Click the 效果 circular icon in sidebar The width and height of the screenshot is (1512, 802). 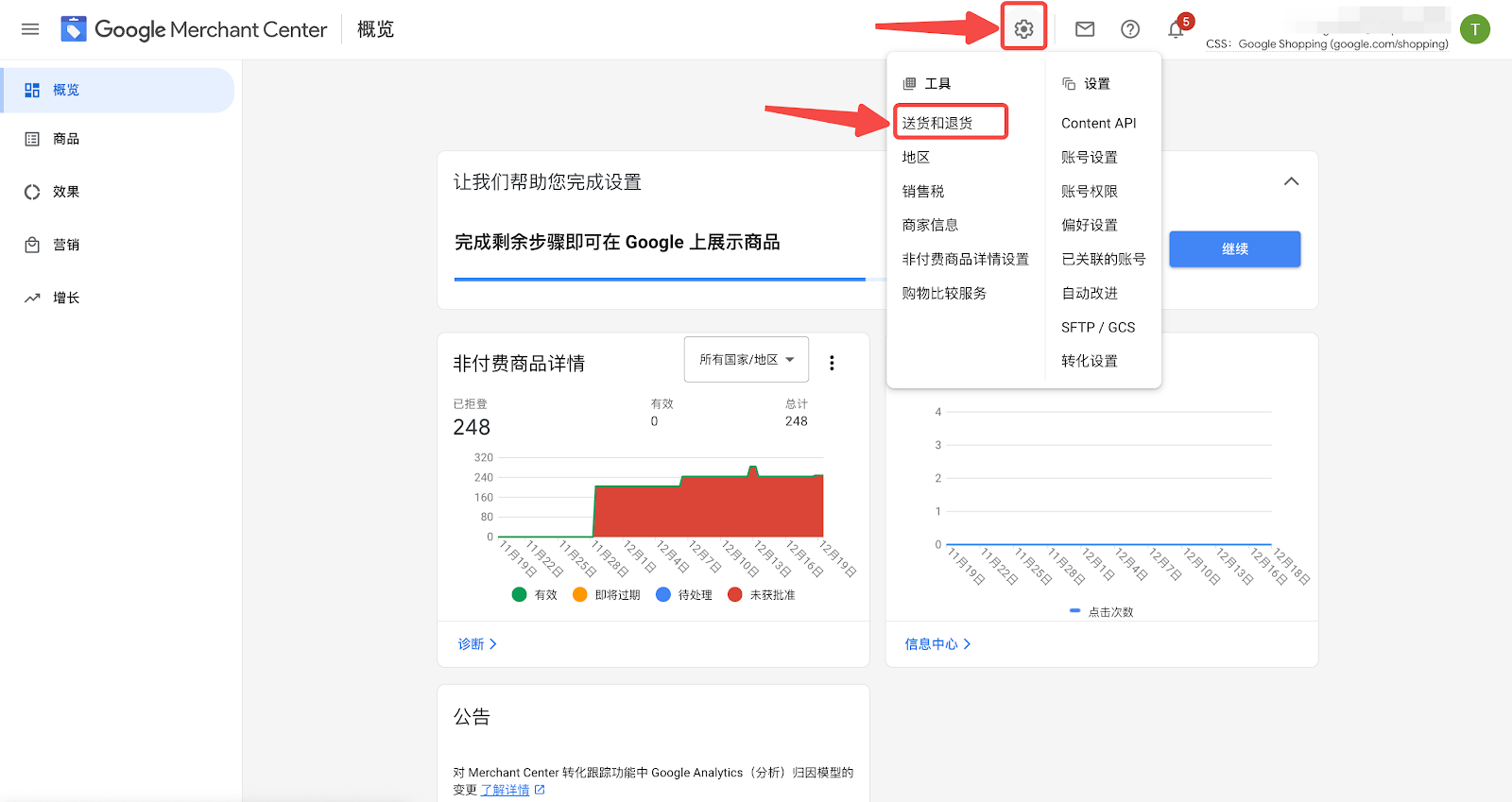pos(32,192)
